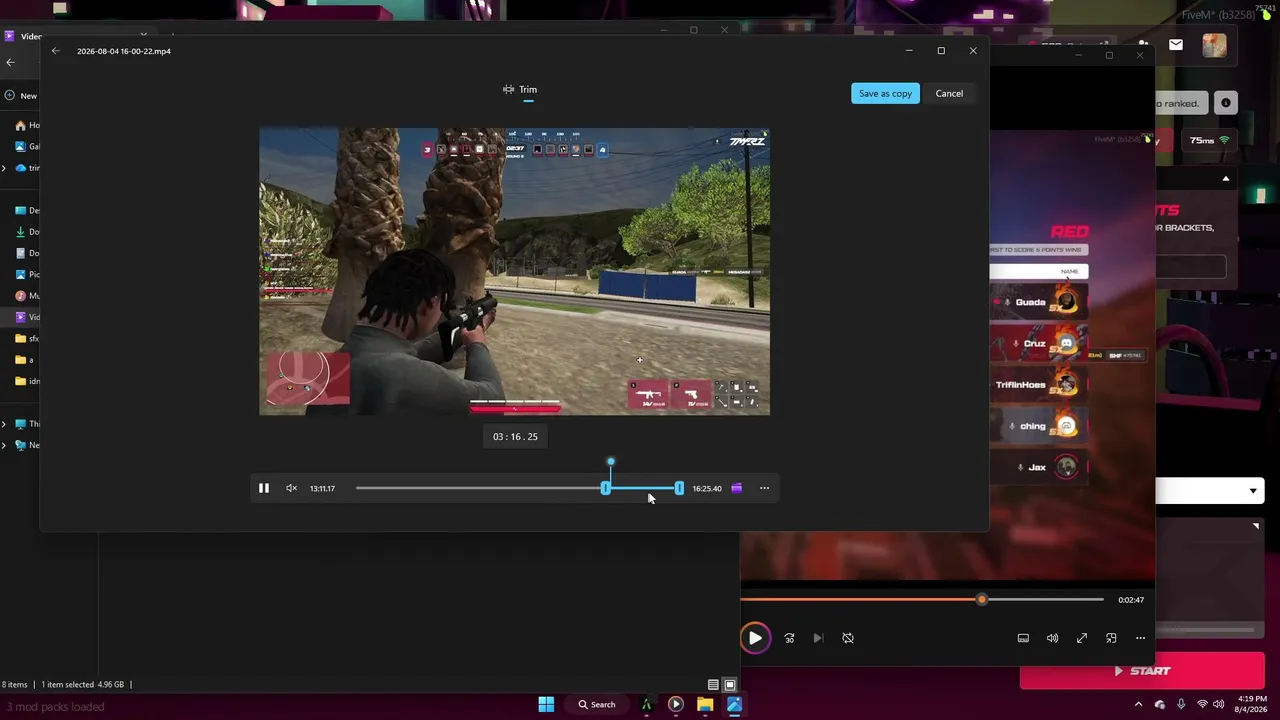Screen dimensions: 1280x720
Task: Show hidden system tray icons
Action: tap(1138, 704)
